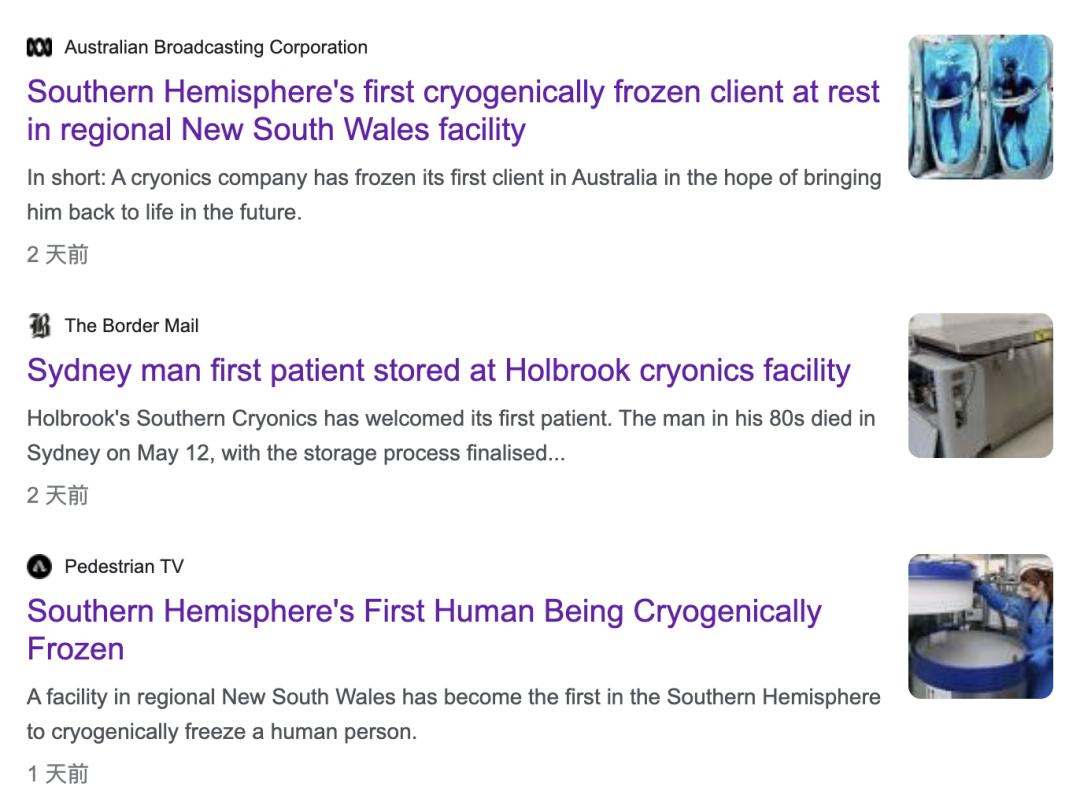
Task: Open the cryonics storage tank thumbnail
Action: pyautogui.click(x=980, y=386)
